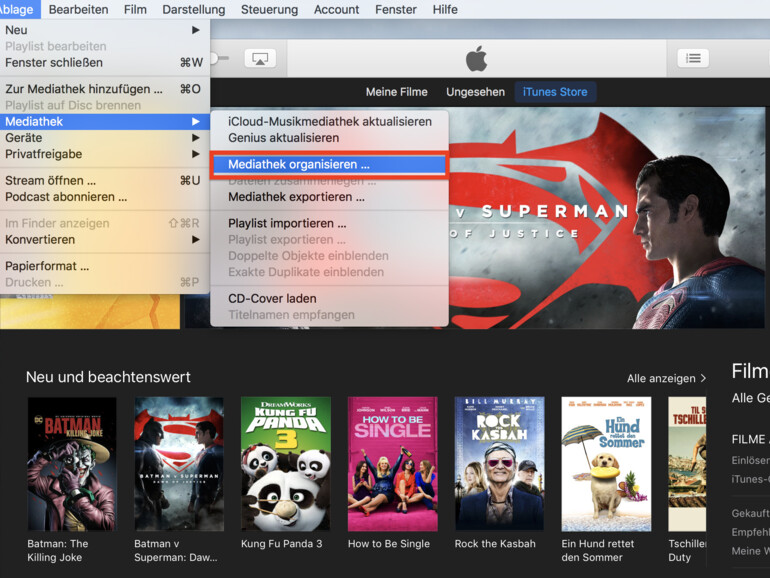This screenshot has height=578, width=770.
Task: Choose Papierformat
Action: click(105, 266)
